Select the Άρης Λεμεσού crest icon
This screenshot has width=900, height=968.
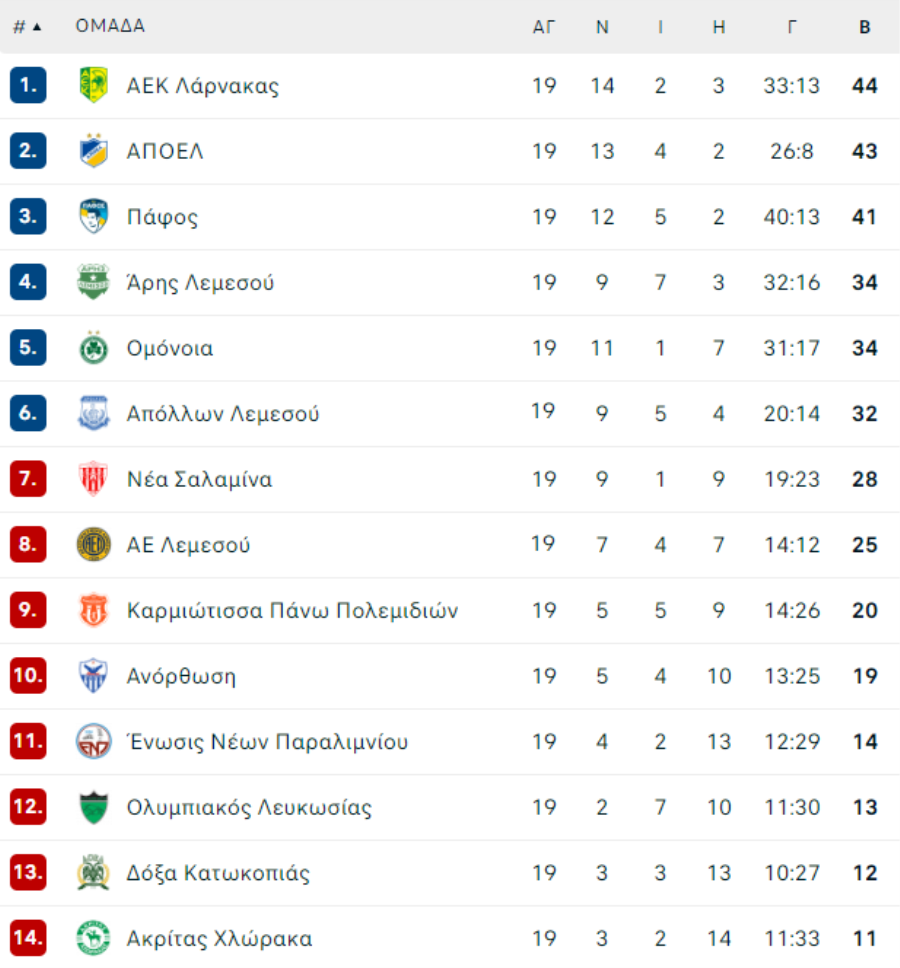(94, 282)
